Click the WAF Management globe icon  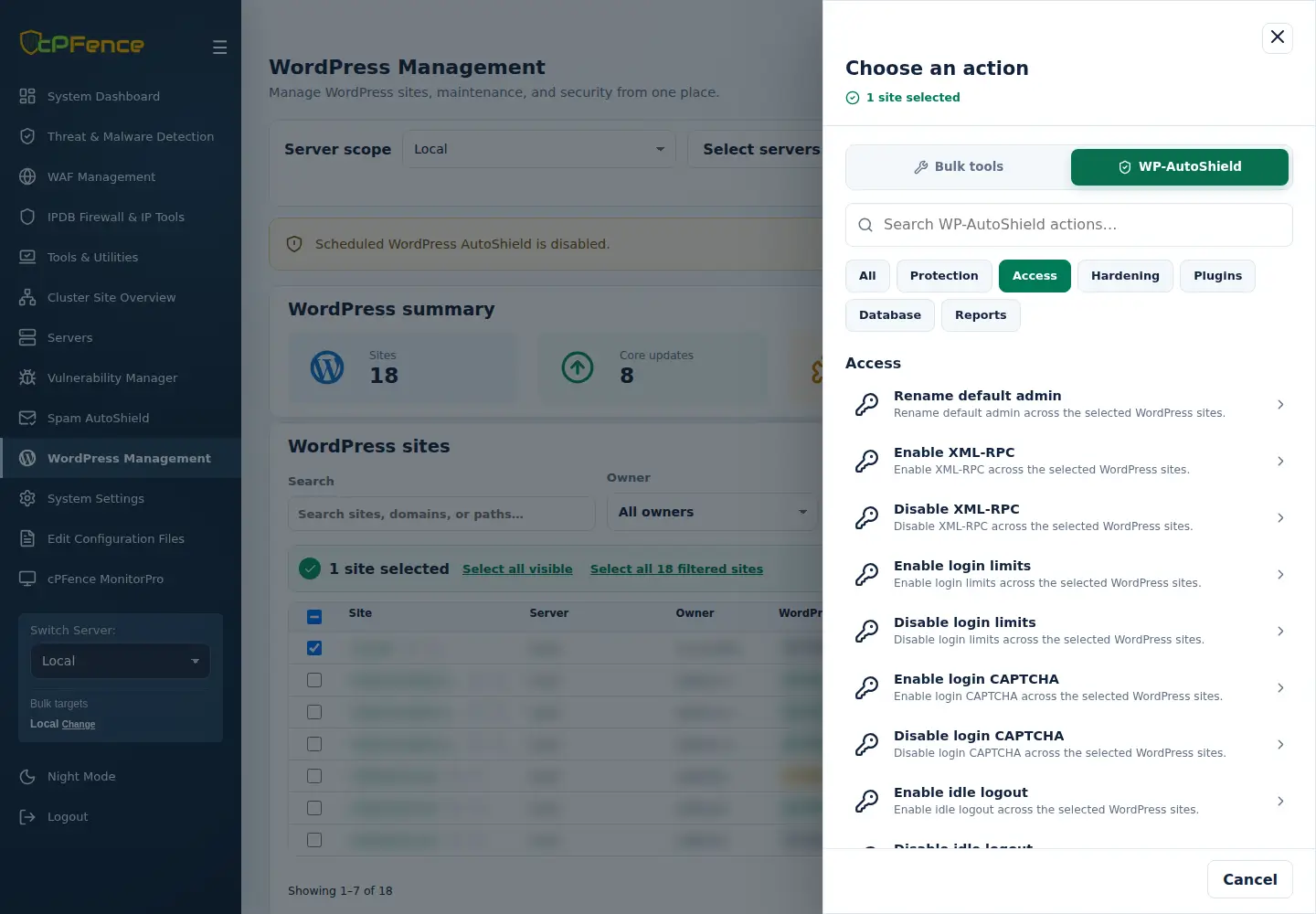27,176
